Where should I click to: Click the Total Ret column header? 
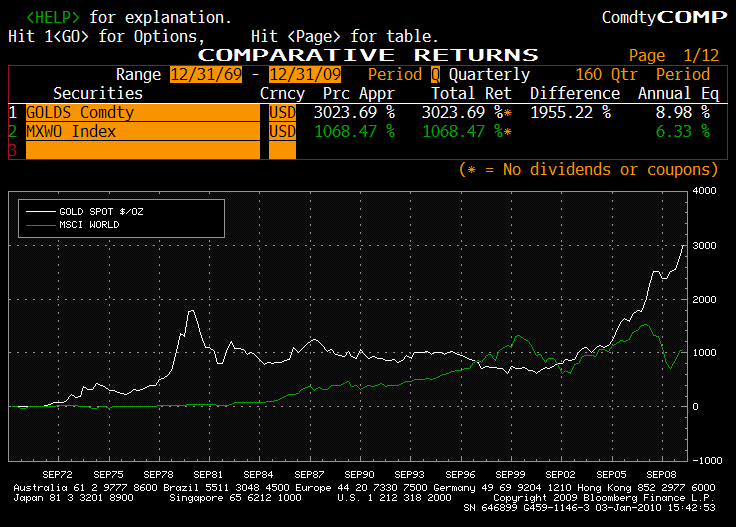(471, 93)
